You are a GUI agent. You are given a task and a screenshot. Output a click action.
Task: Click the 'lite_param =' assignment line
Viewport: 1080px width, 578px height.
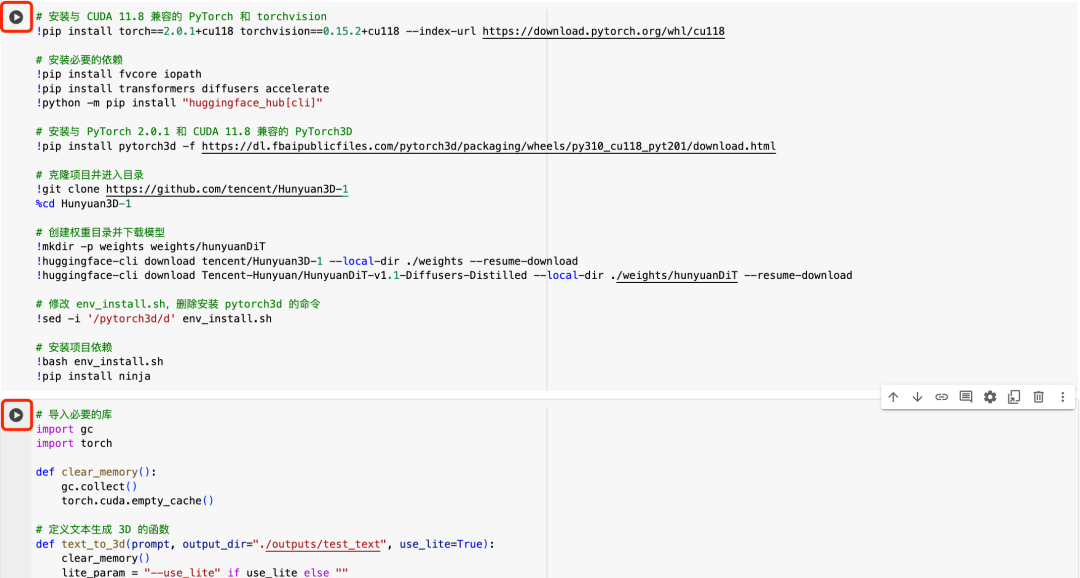(x=205, y=572)
